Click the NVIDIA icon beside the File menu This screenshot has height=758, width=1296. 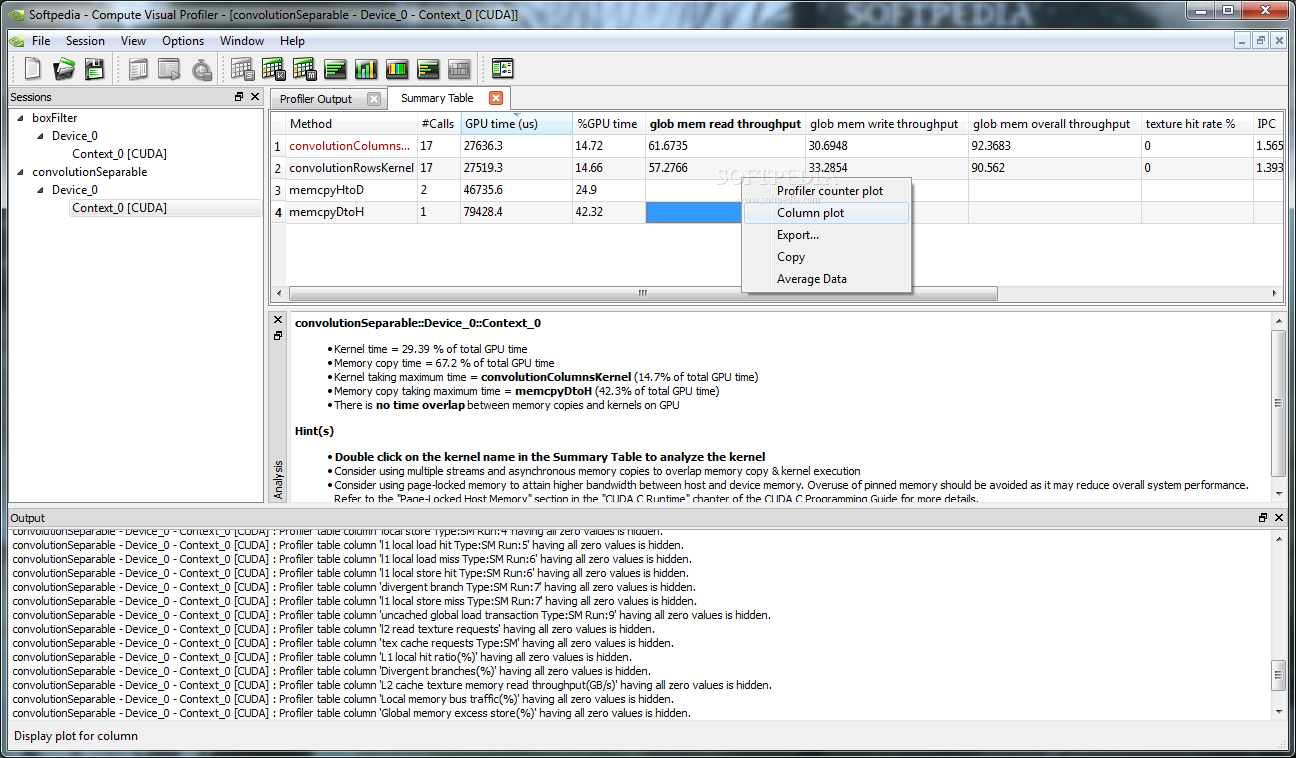pos(16,41)
